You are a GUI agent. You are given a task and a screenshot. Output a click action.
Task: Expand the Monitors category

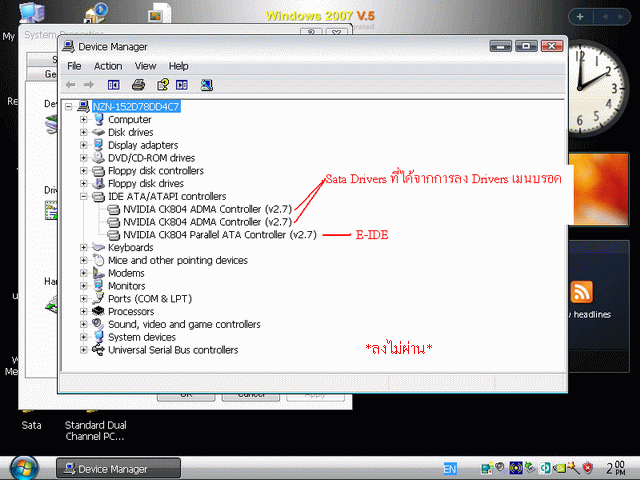(x=84, y=286)
